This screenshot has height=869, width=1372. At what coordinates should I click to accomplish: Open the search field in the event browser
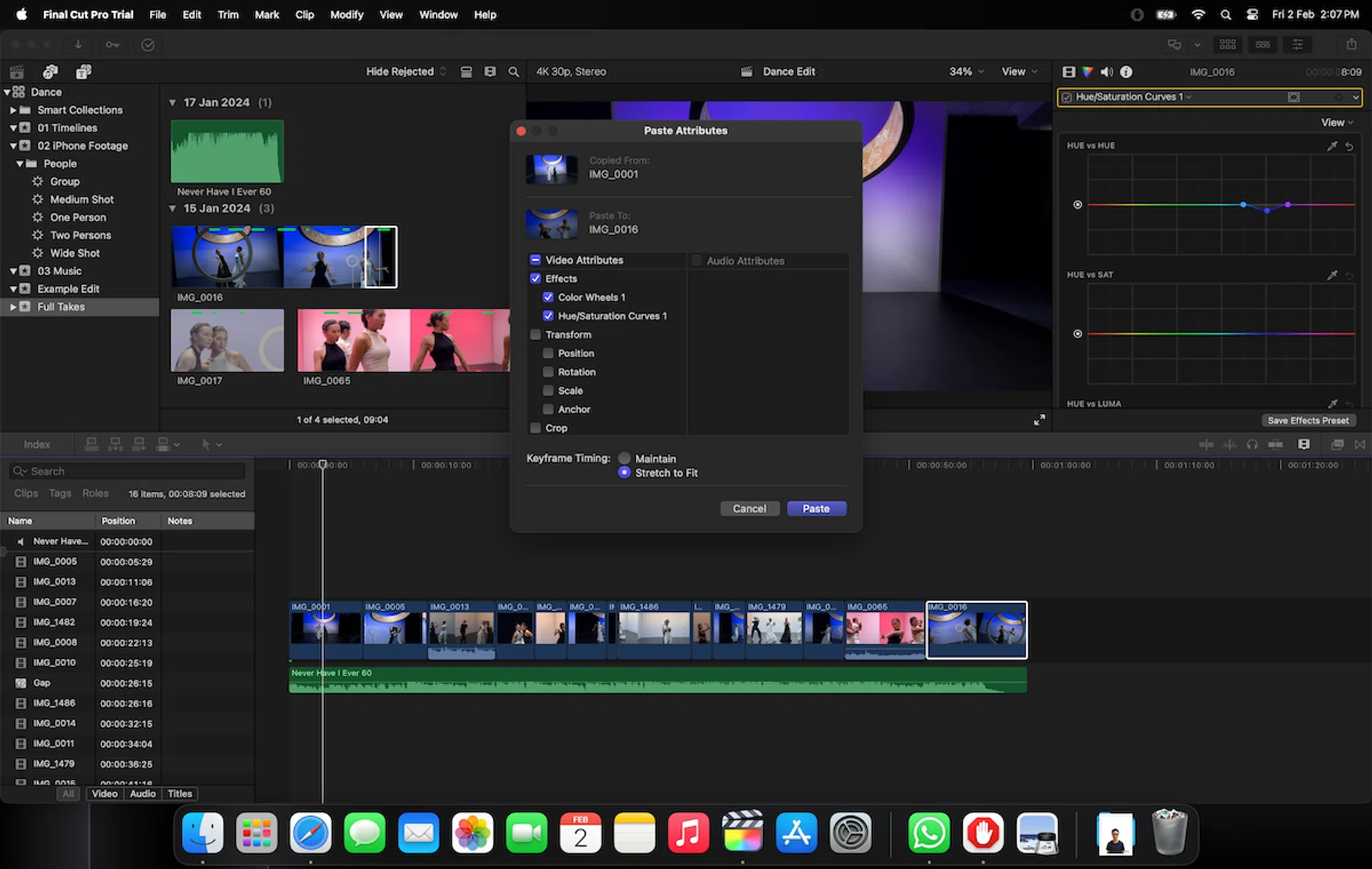point(513,71)
